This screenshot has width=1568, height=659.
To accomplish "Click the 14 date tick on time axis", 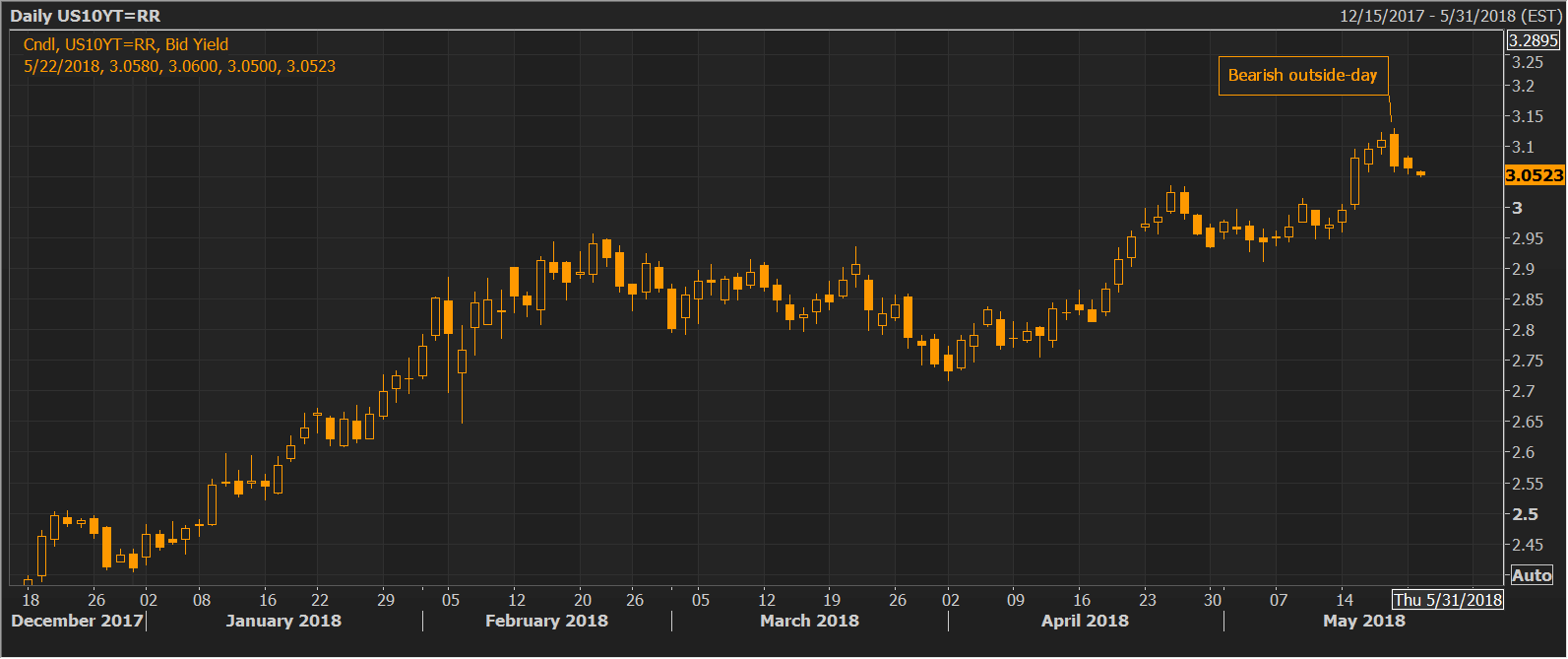I will point(1344,600).
